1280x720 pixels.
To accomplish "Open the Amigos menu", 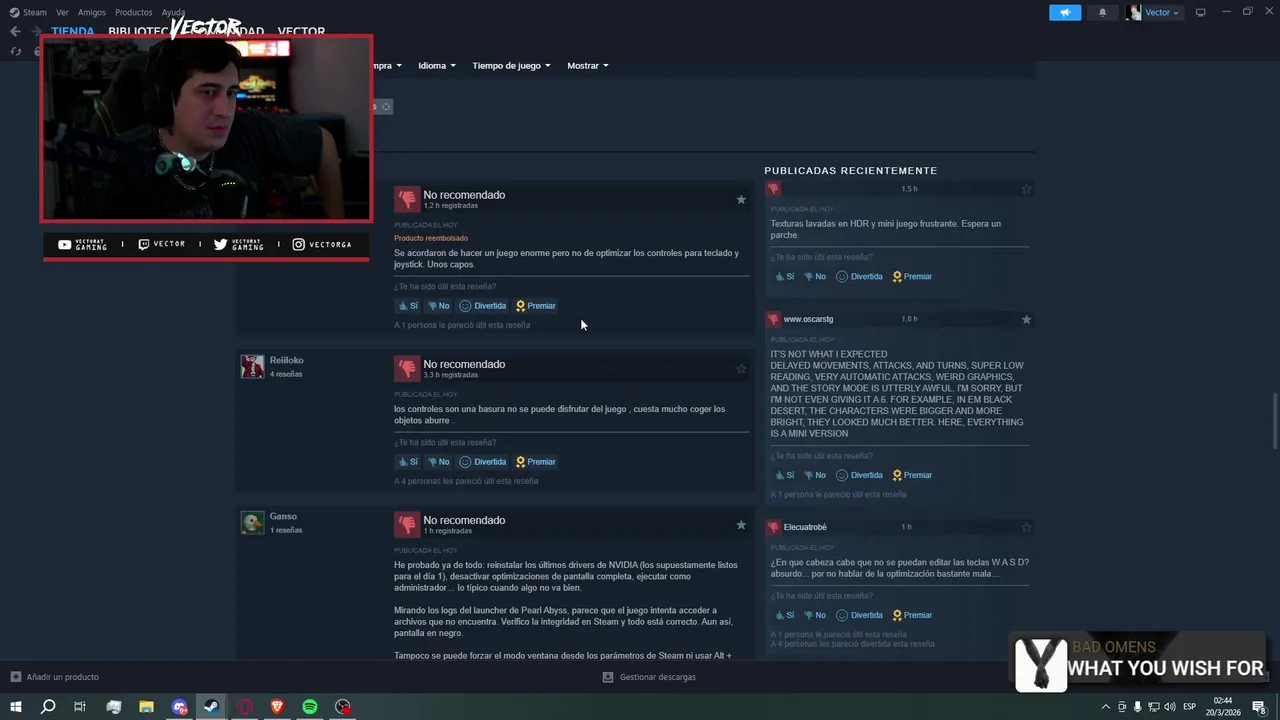I will point(92,12).
